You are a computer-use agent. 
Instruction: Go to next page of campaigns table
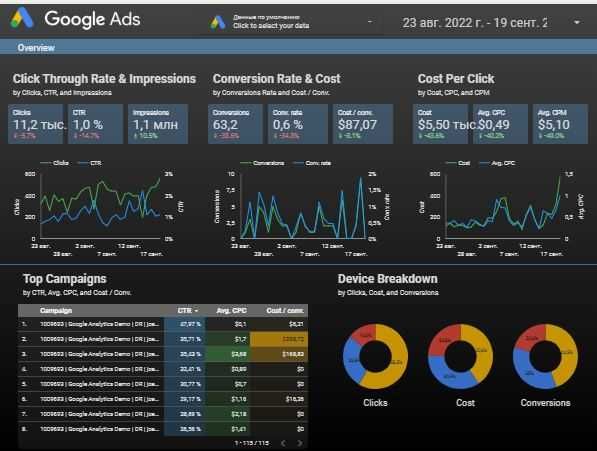[300, 443]
